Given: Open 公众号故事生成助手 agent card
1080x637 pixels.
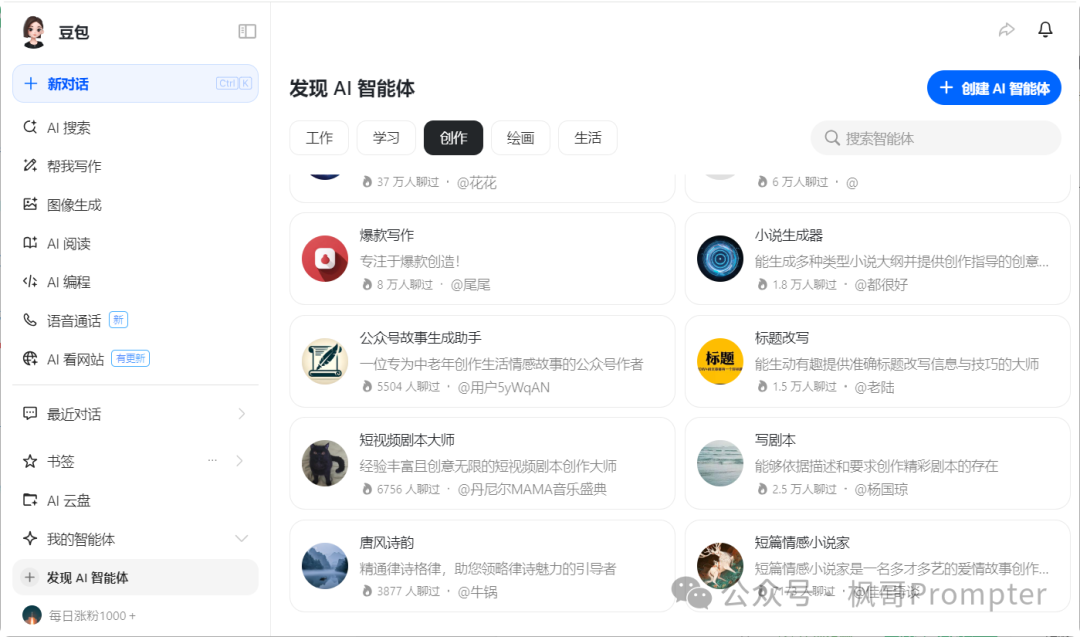Looking at the screenshot, I should [482, 362].
